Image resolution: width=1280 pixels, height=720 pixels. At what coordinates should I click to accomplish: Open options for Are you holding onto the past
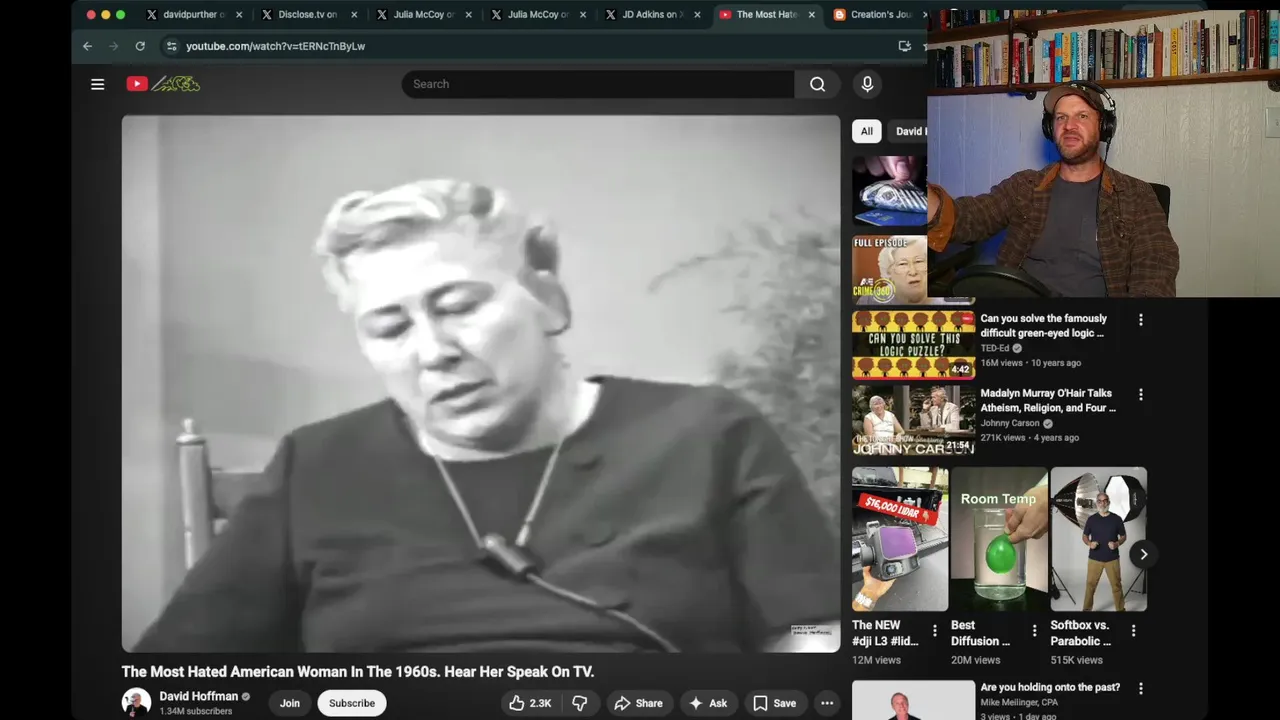pos(1141,688)
